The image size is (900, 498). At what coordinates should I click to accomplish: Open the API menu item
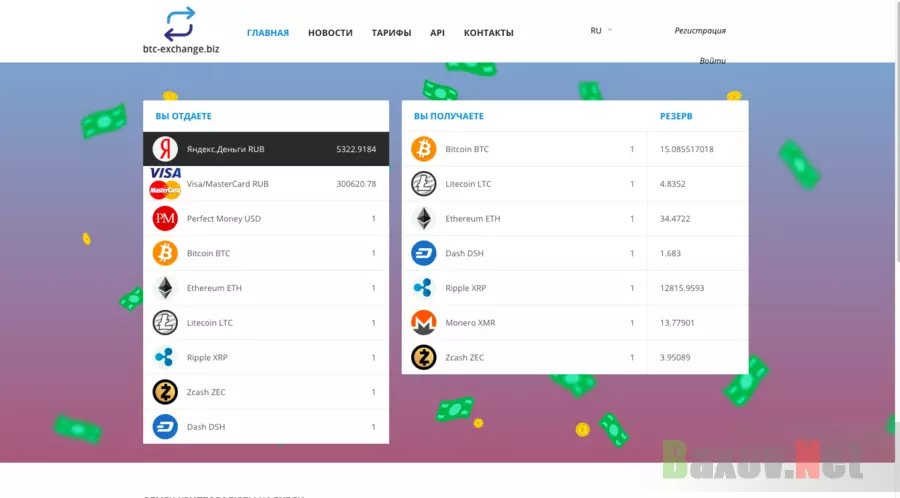click(437, 33)
